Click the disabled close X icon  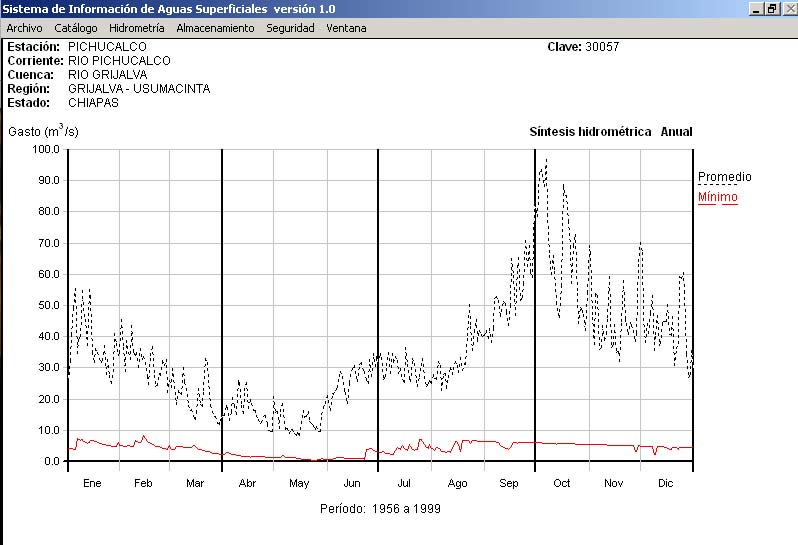[787, 9]
